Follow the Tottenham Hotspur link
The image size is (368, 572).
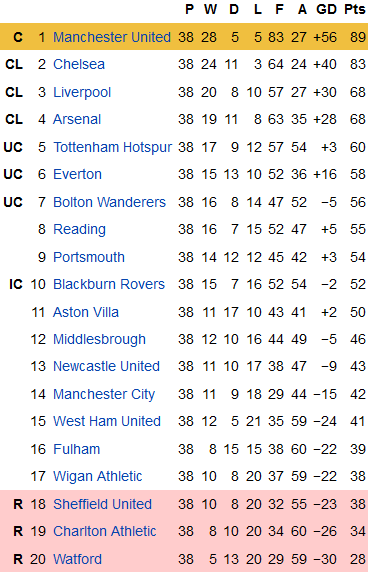pos(113,147)
